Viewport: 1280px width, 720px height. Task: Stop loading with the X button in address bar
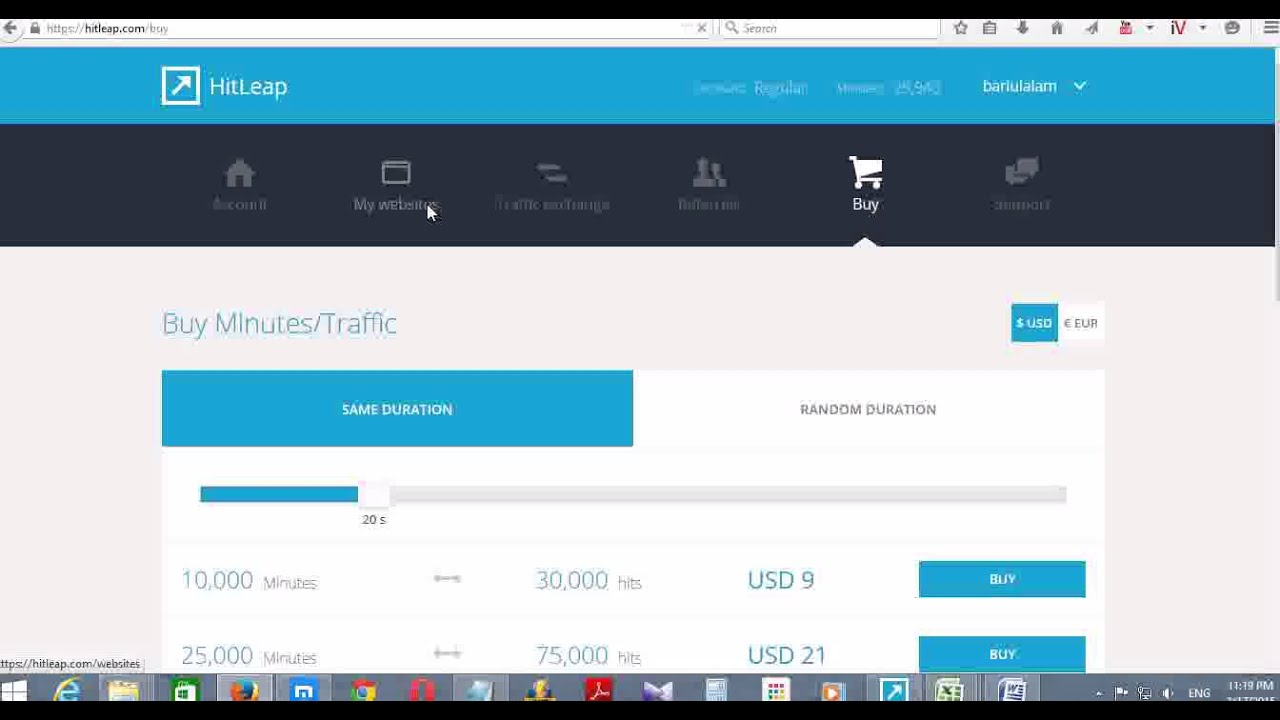701,28
